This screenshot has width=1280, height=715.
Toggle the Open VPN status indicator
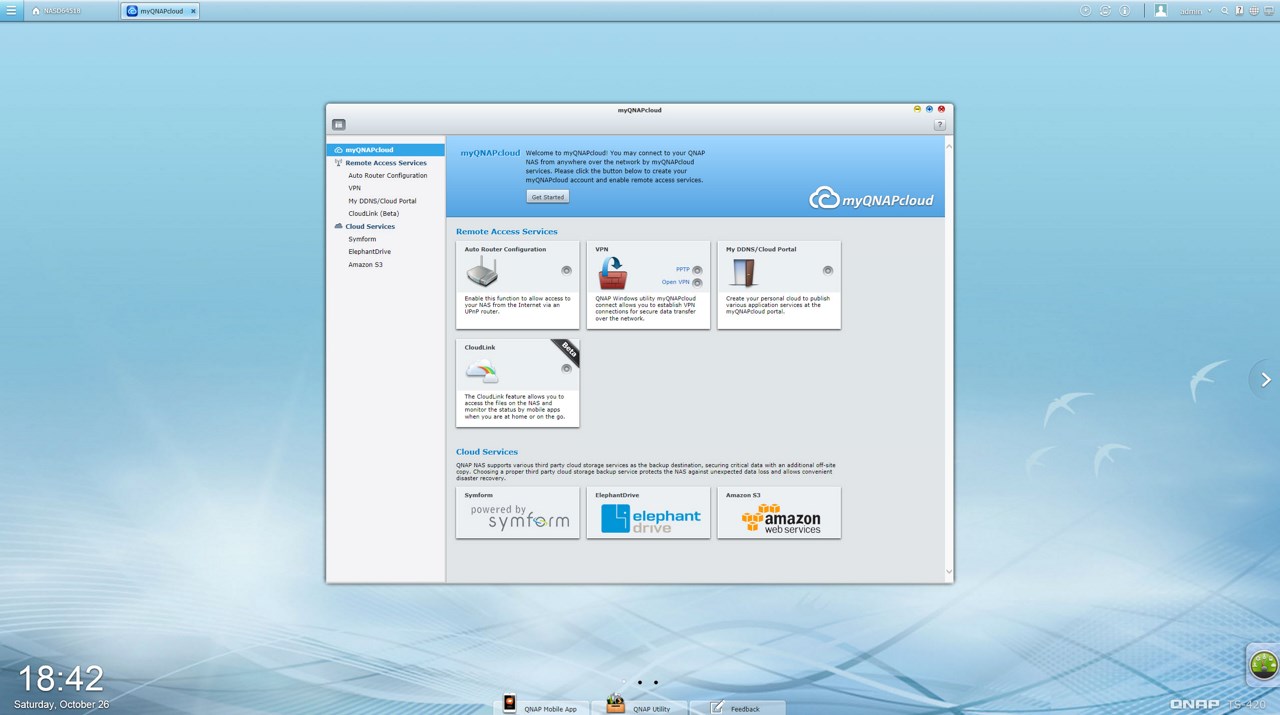[697, 283]
